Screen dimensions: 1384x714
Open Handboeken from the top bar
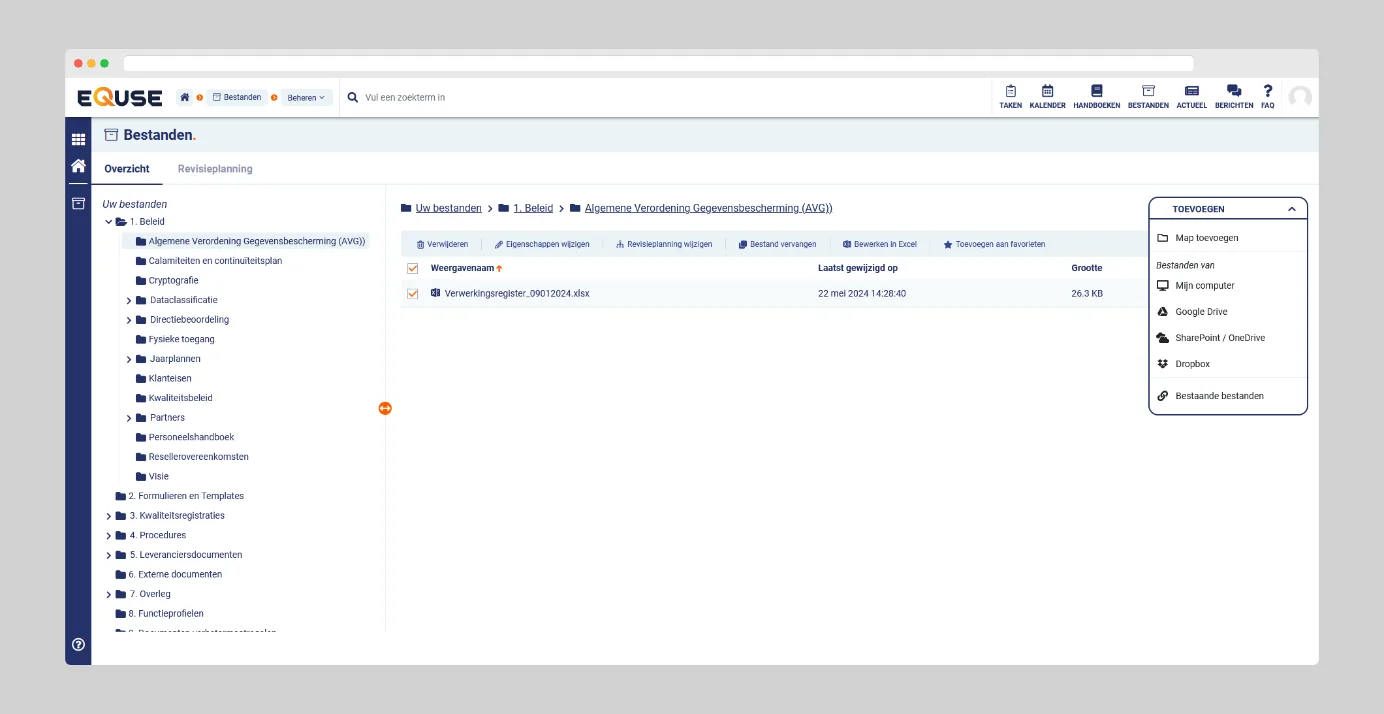(x=1096, y=96)
